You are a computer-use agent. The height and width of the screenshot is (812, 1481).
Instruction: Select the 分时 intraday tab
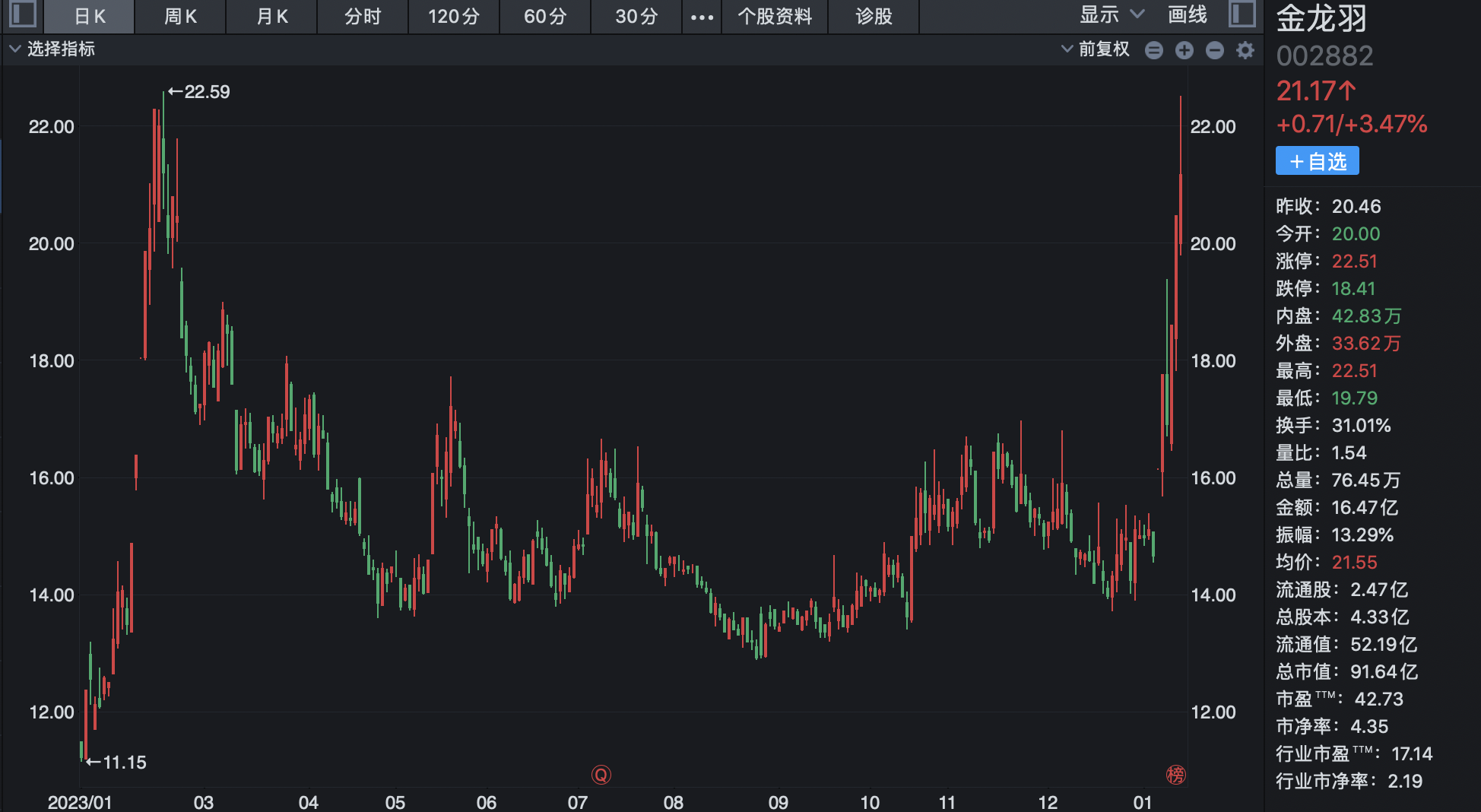363,17
